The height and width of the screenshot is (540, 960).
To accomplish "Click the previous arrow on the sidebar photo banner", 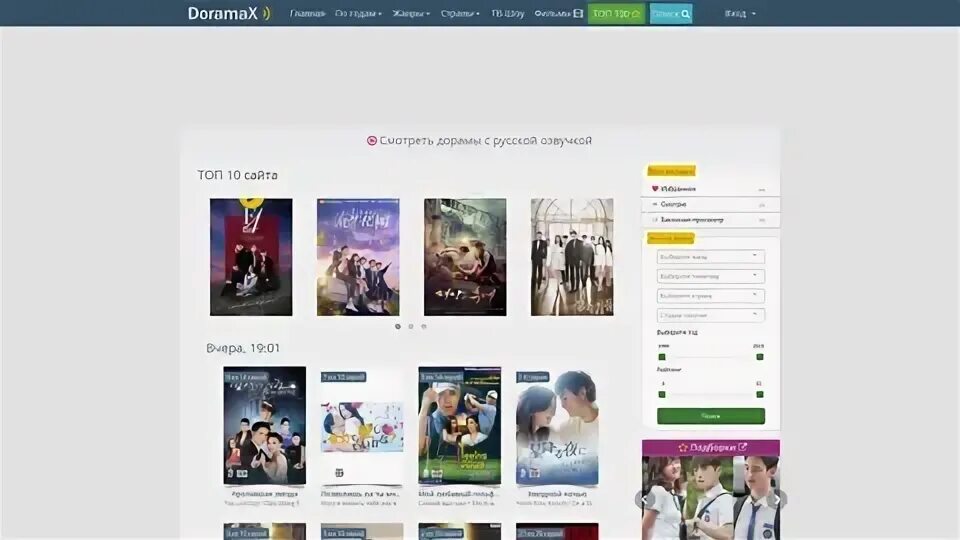I will tap(645, 500).
